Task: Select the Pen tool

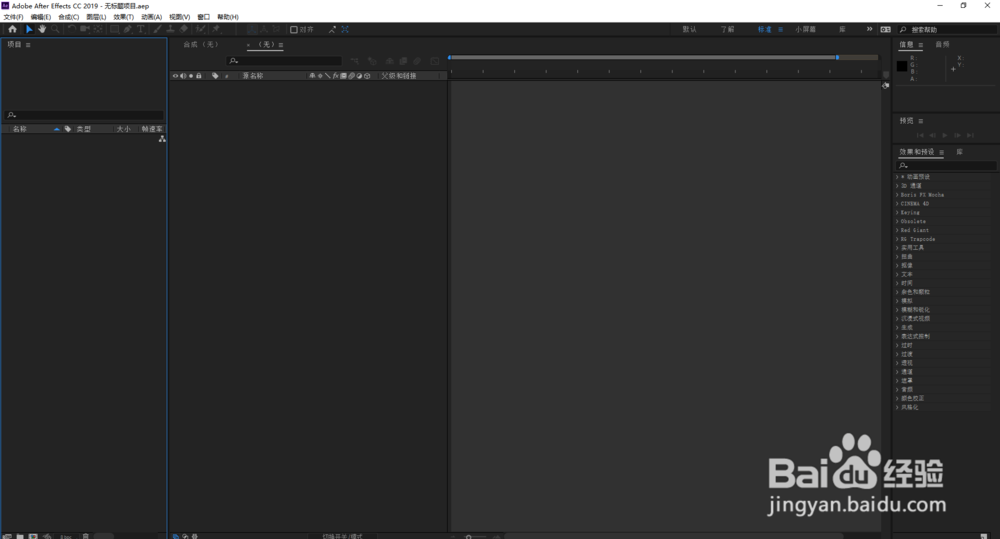Action: (x=128, y=29)
